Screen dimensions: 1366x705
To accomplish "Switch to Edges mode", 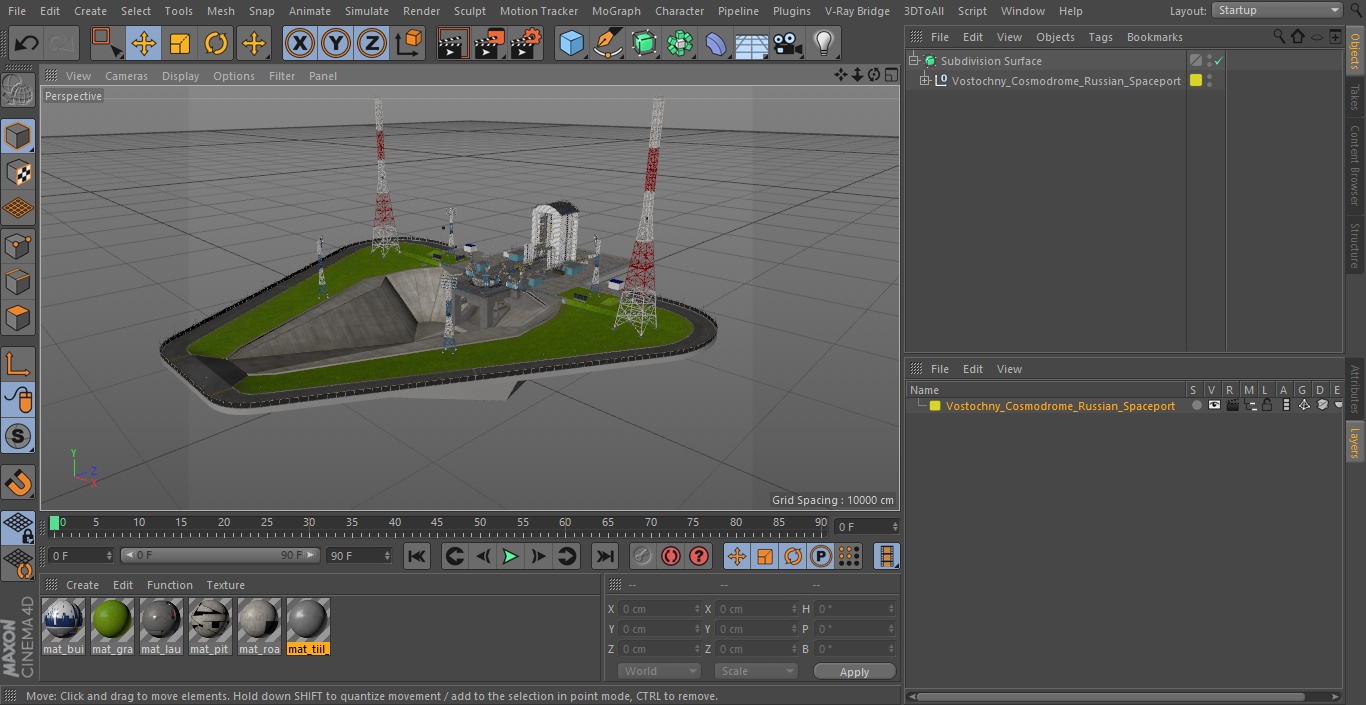I will point(18,282).
